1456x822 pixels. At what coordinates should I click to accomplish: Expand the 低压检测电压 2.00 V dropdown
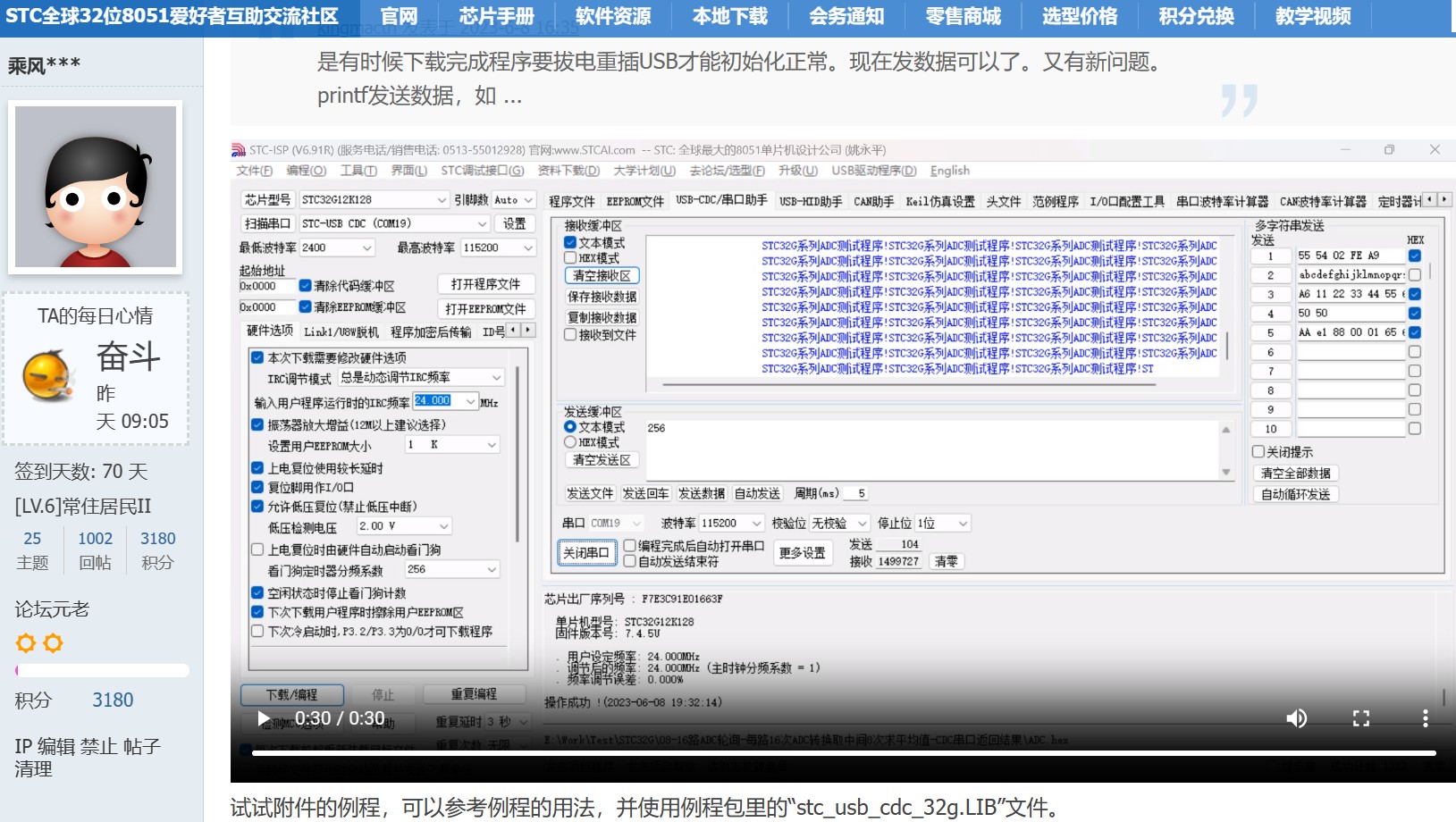point(443,526)
